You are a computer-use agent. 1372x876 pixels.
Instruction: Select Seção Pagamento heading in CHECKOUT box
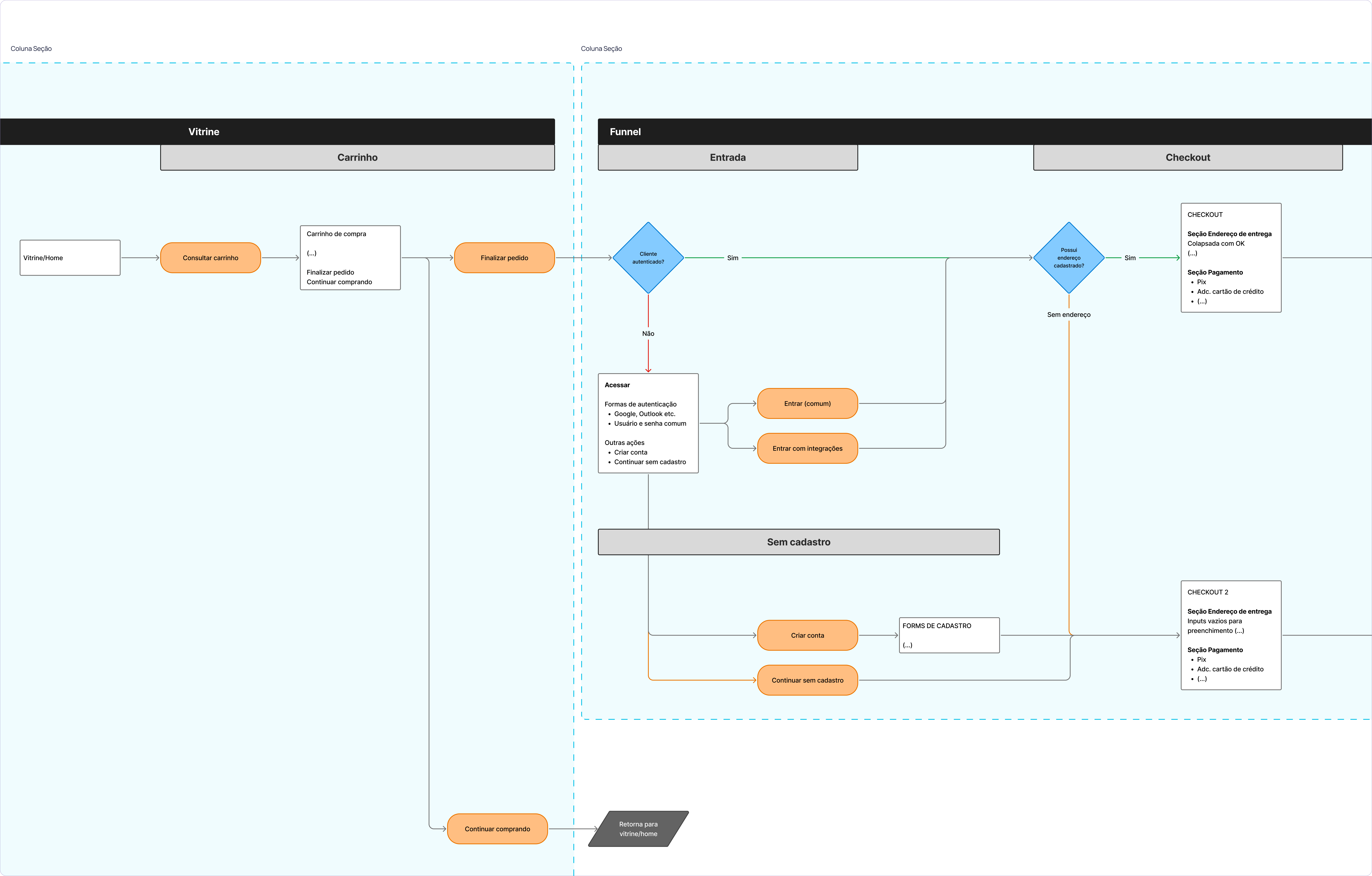click(x=1215, y=272)
